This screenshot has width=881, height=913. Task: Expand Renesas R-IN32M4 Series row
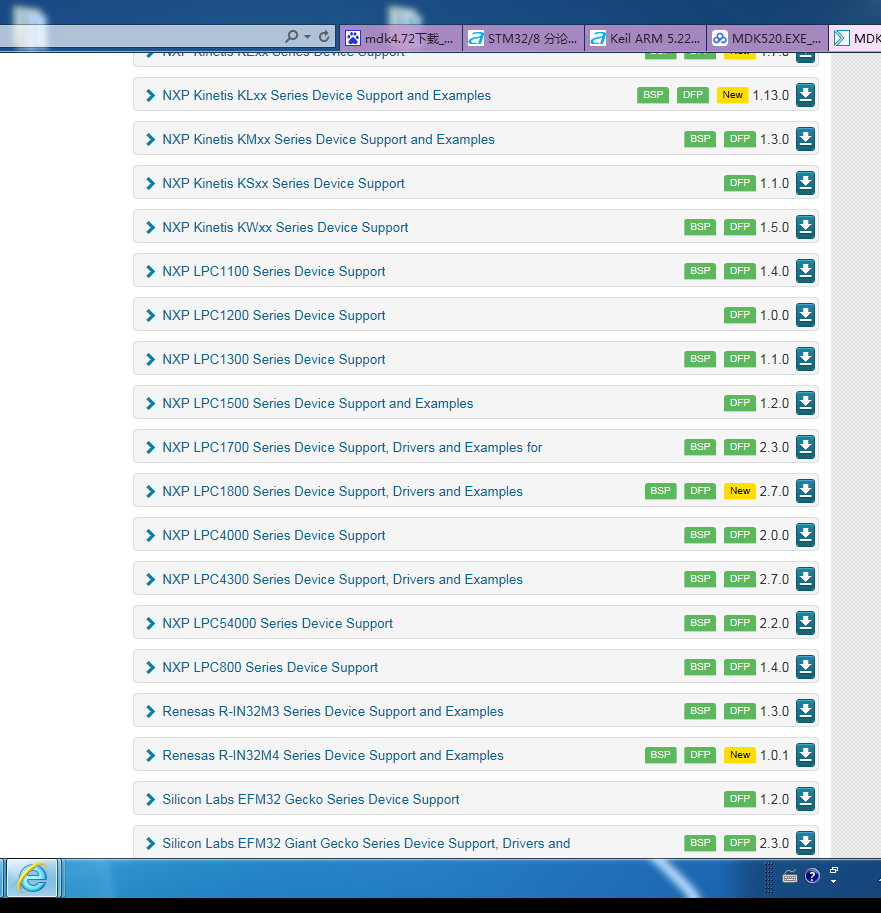pos(150,756)
